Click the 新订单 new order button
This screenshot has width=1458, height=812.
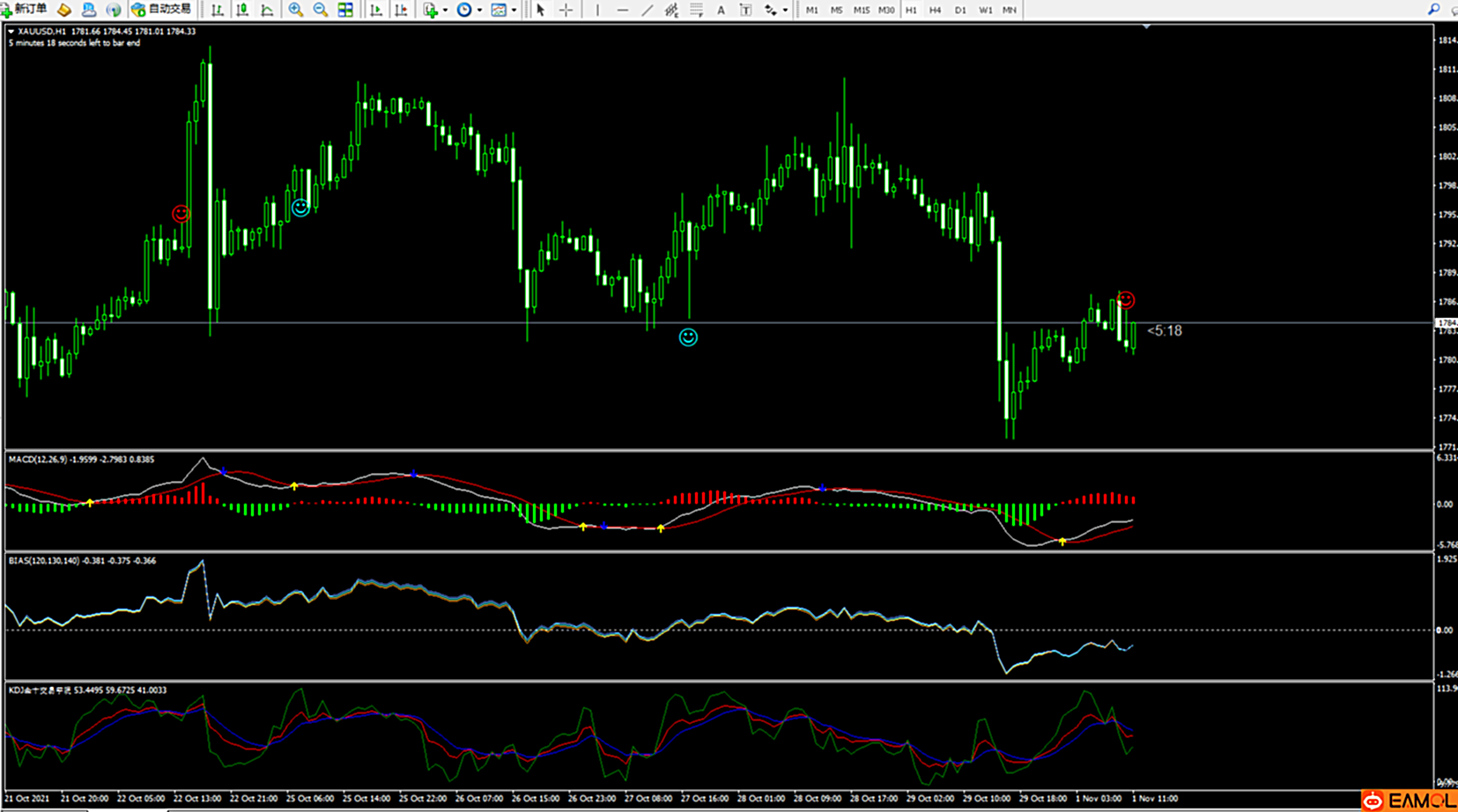[x=25, y=10]
